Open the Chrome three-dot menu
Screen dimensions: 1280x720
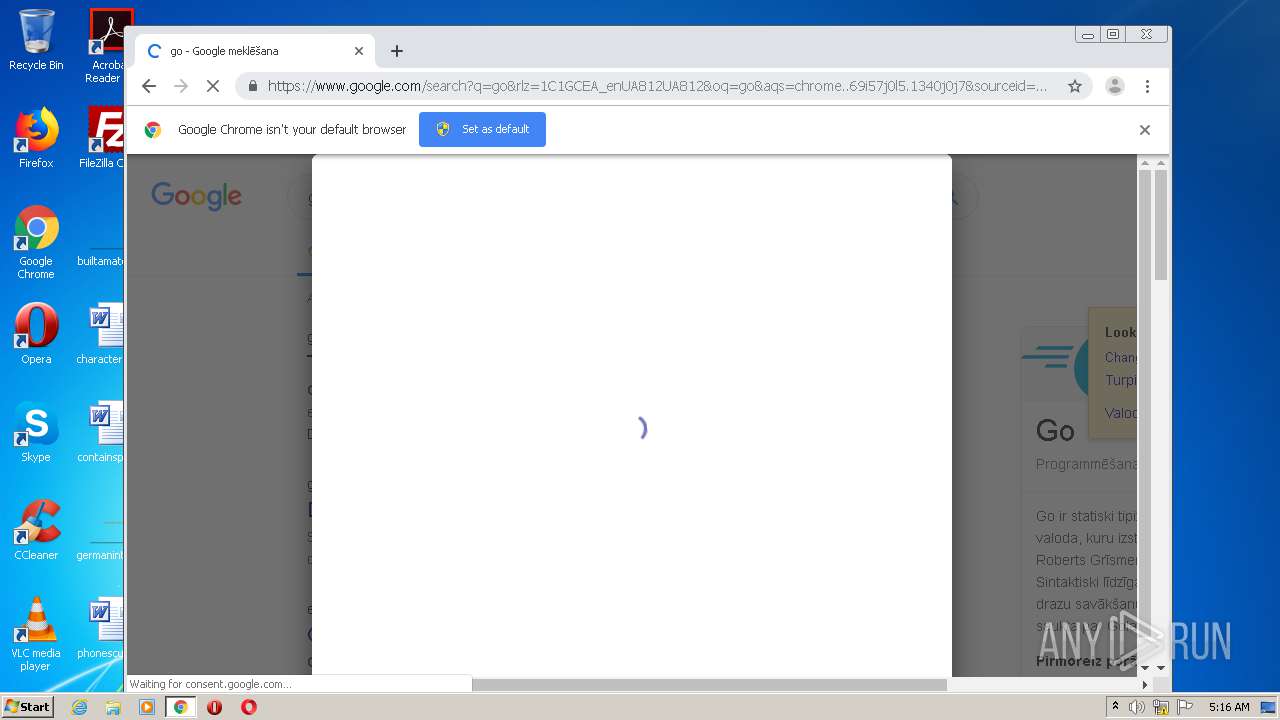(1147, 86)
